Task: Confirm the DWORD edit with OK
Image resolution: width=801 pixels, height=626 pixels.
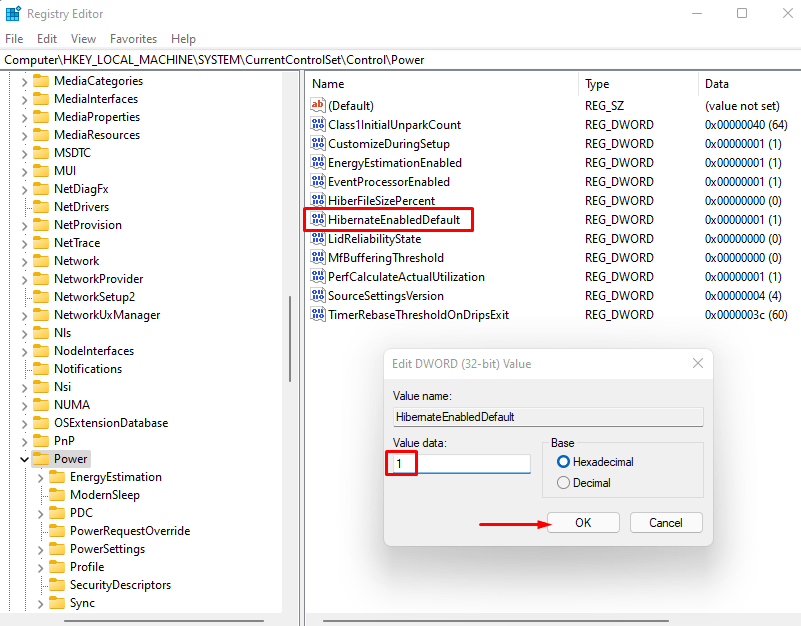Action: coord(583,522)
